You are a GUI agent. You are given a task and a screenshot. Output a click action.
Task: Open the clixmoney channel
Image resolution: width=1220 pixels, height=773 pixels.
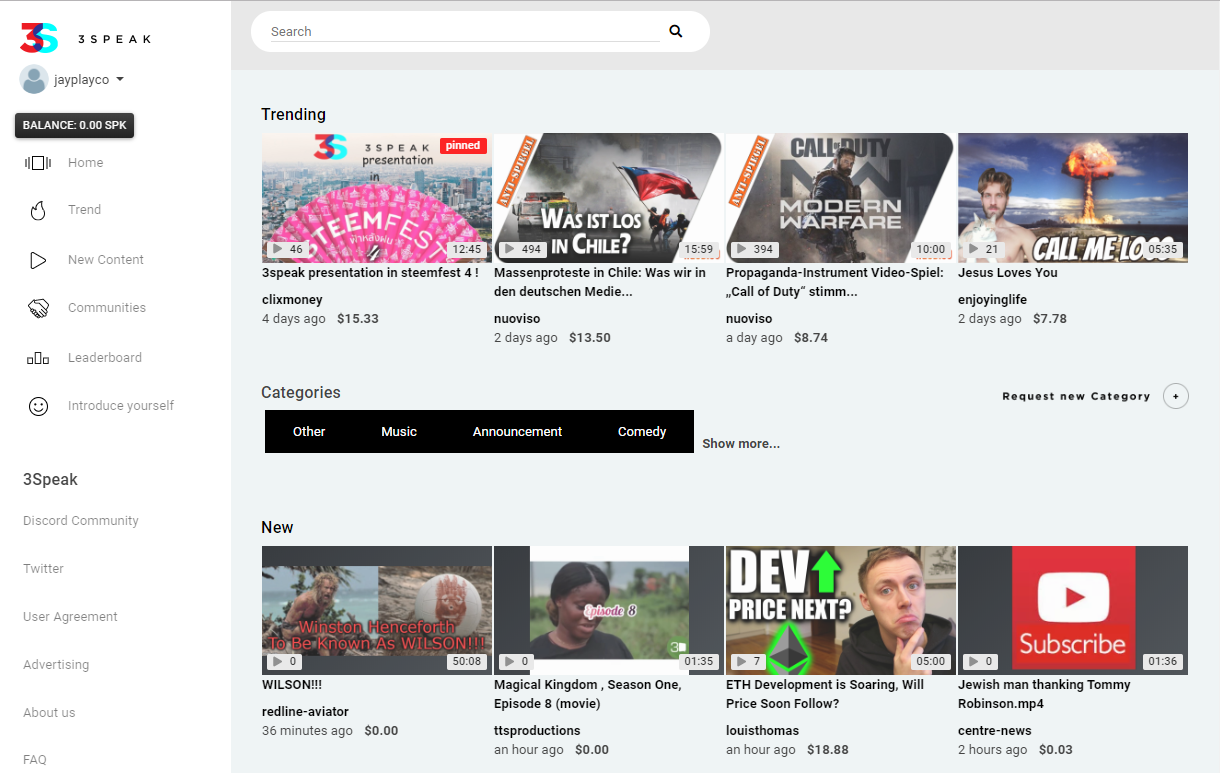pyautogui.click(x=292, y=300)
